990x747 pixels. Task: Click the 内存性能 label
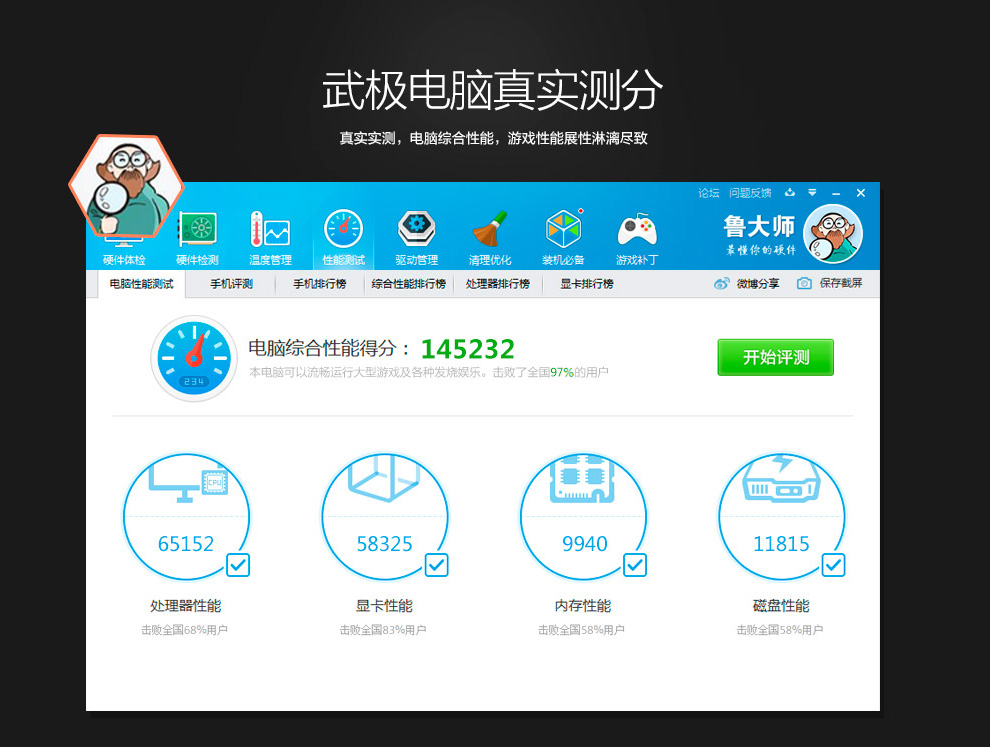(583, 606)
